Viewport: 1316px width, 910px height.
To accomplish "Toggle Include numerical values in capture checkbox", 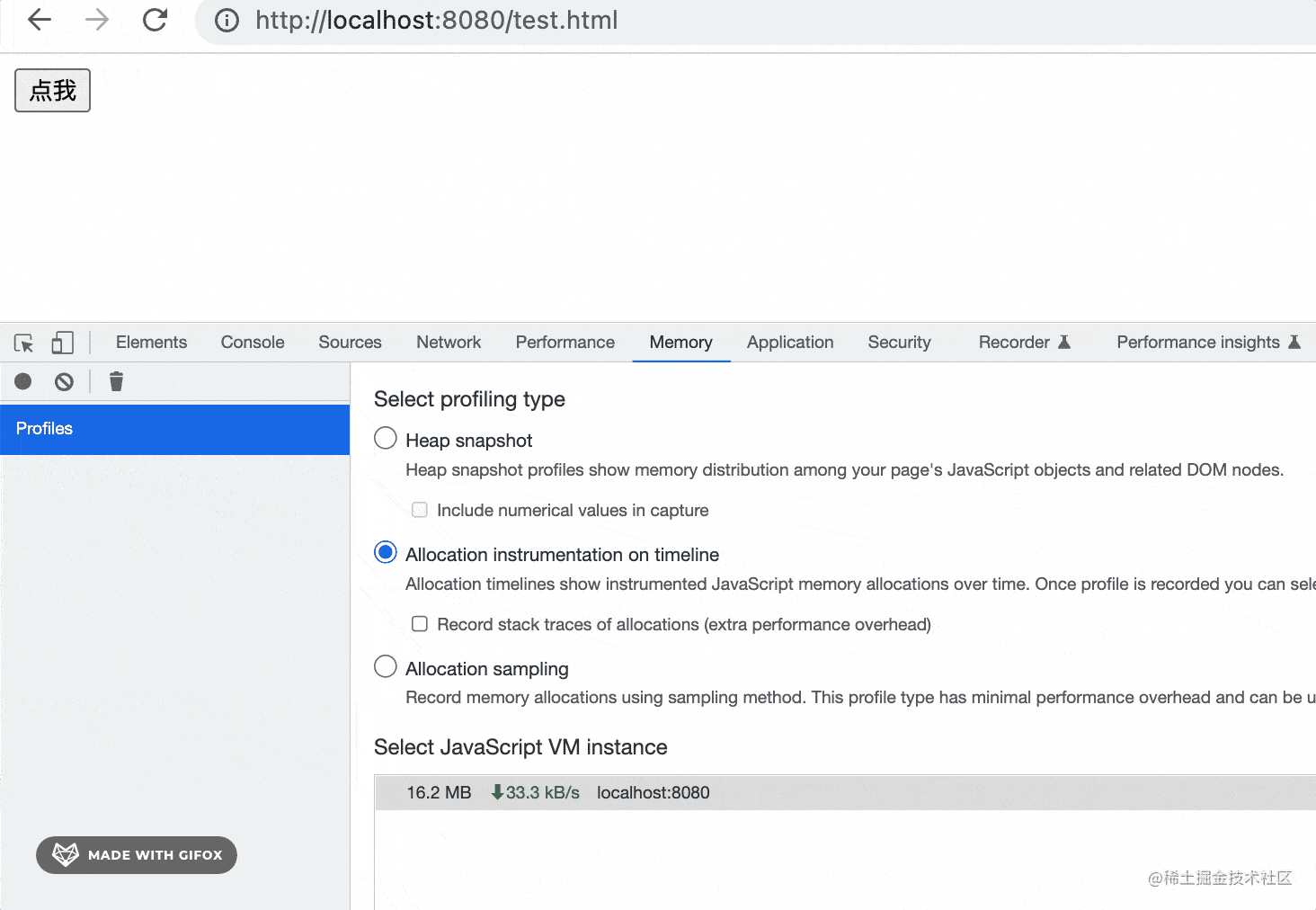I will pos(420,511).
